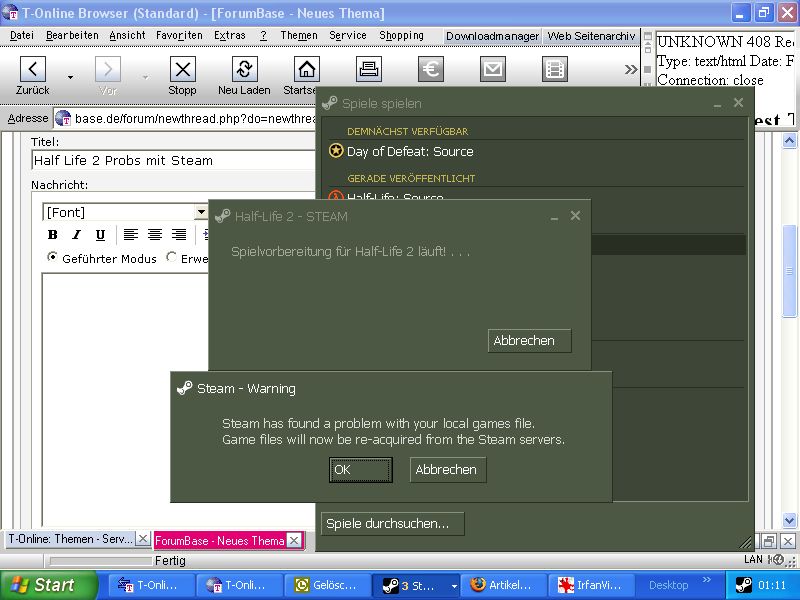Expand the toolbar overflow double chevron
Viewport: 800px width, 600px height.
(x=631, y=69)
